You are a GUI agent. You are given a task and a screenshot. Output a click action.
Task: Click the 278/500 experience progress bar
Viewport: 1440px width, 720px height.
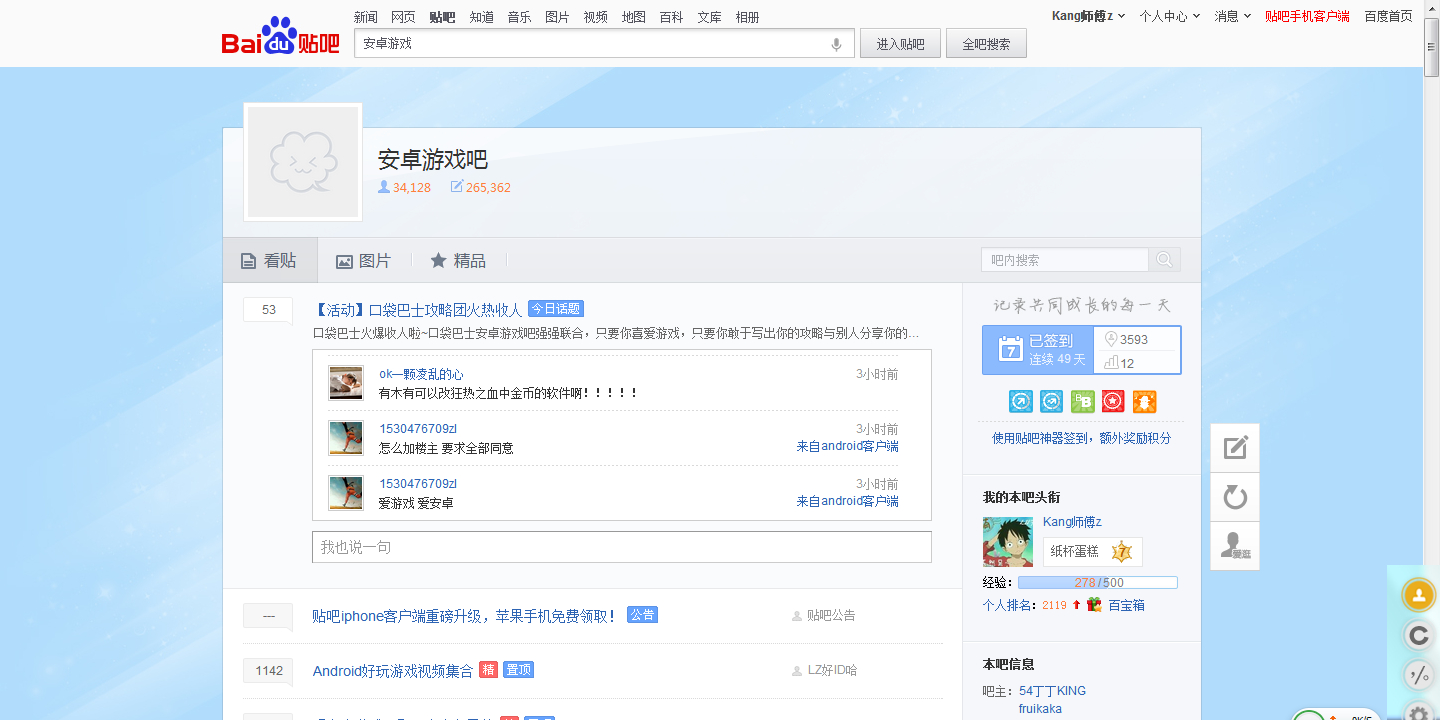click(x=1098, y=582)
